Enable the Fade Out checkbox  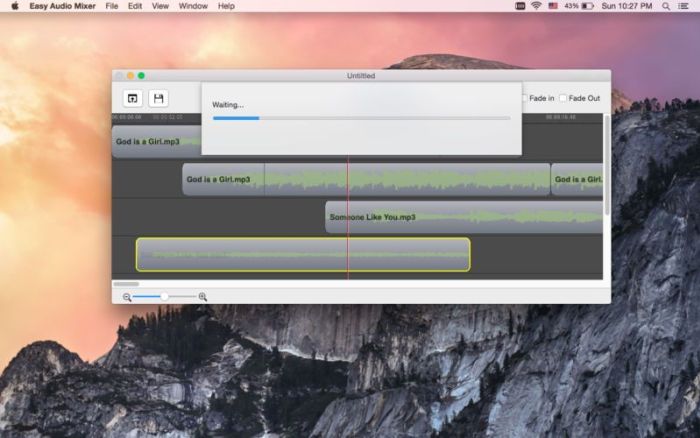pyautogui.click(x=563, y=98)
